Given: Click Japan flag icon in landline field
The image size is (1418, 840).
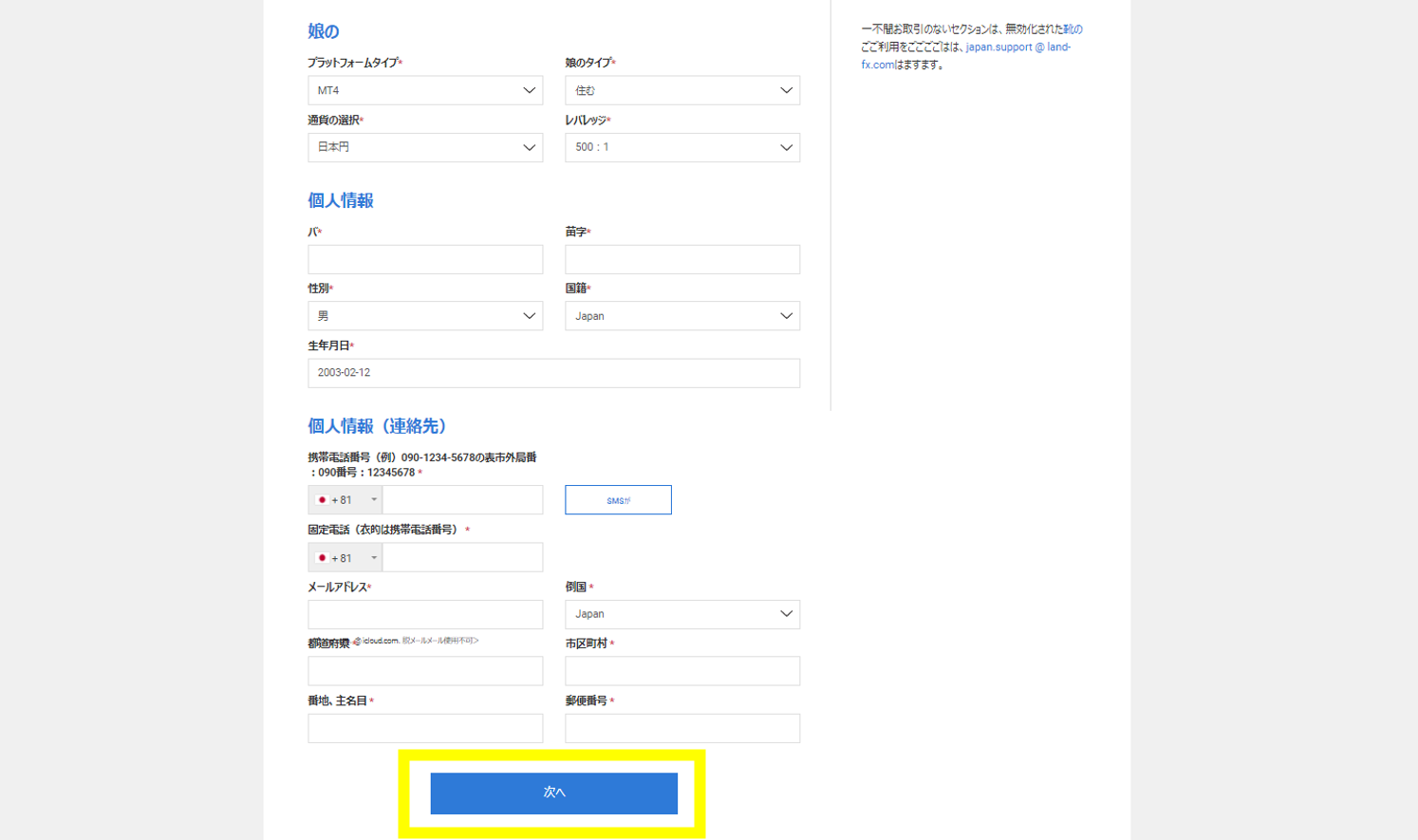Looking at the screenshot, I should click(322, 558).
